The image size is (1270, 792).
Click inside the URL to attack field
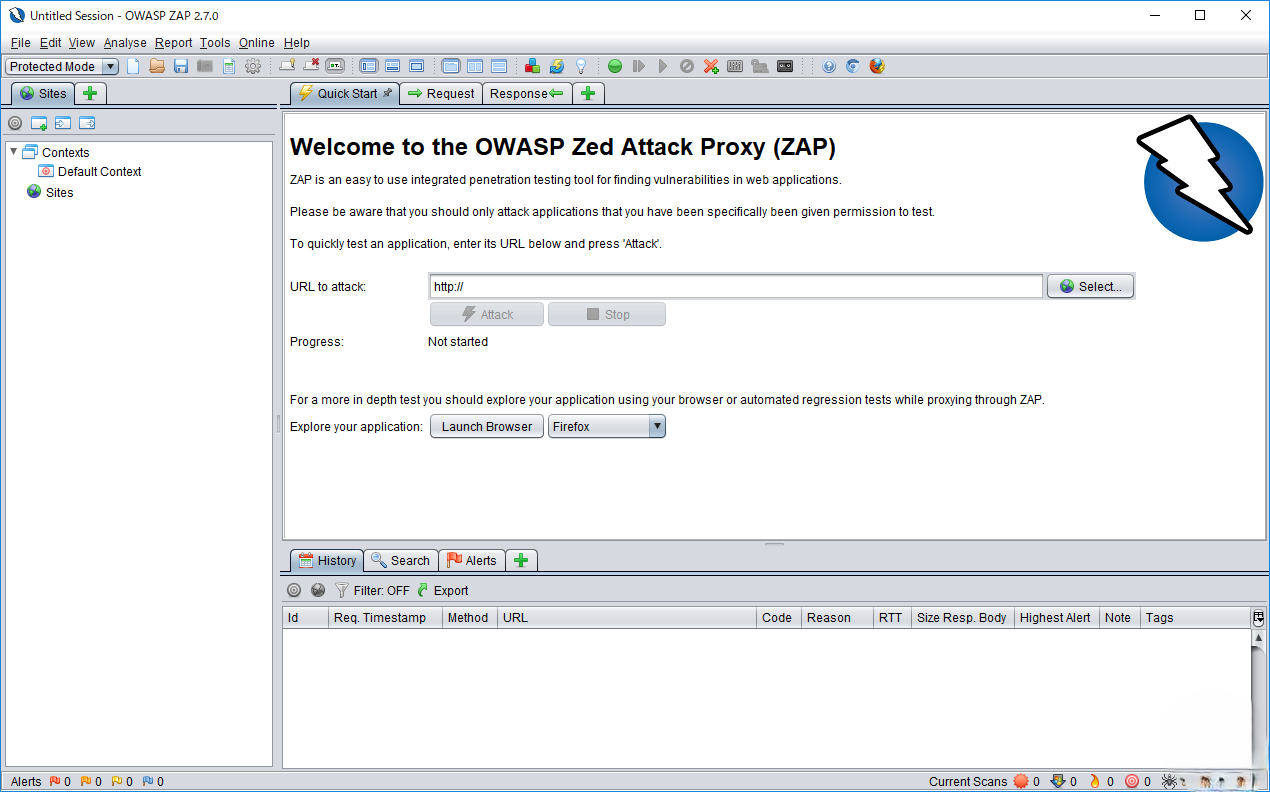[x=735, y=286]
